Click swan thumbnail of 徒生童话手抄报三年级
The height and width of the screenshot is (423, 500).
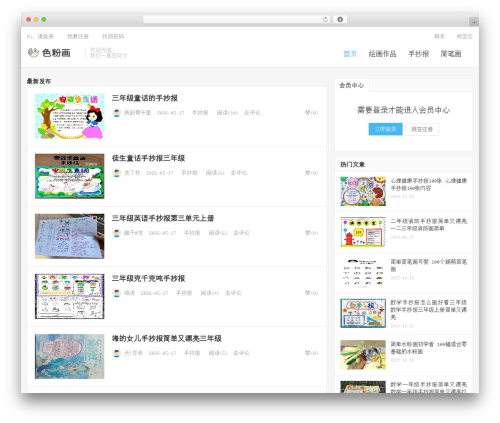[70, 176]
